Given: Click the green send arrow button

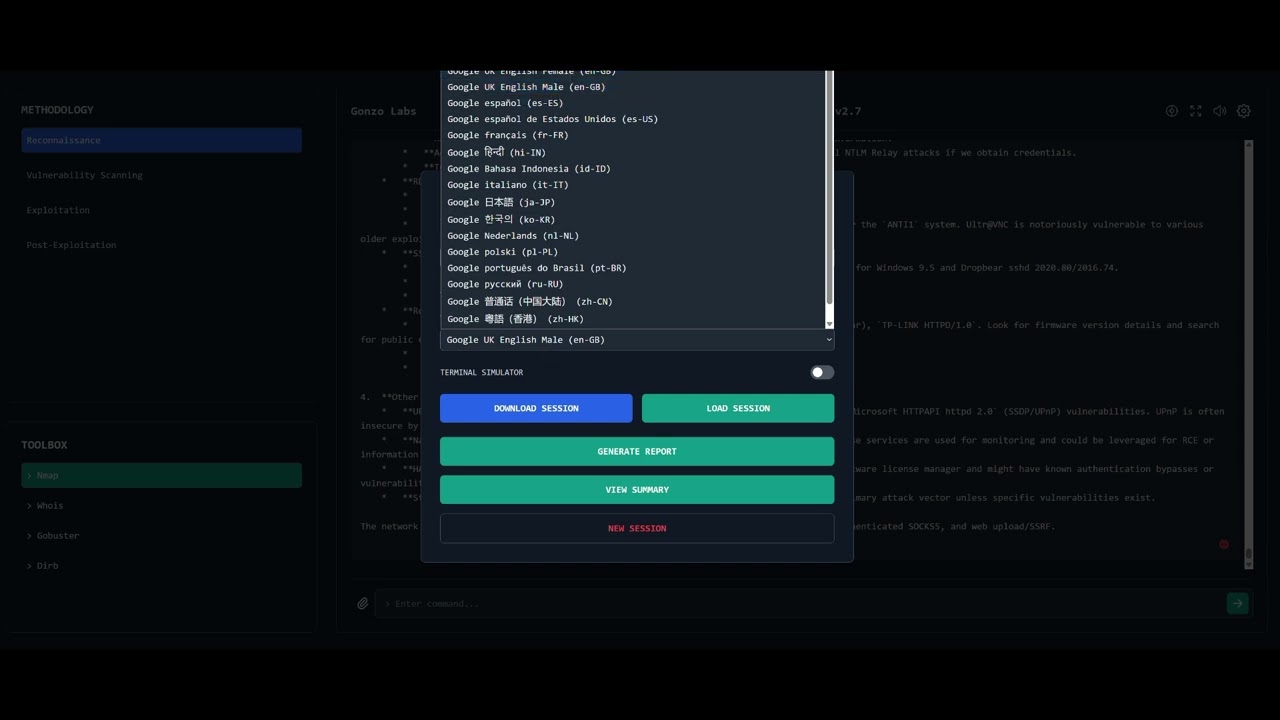Looking at the screenshot, I should [x=1238, y=603].
